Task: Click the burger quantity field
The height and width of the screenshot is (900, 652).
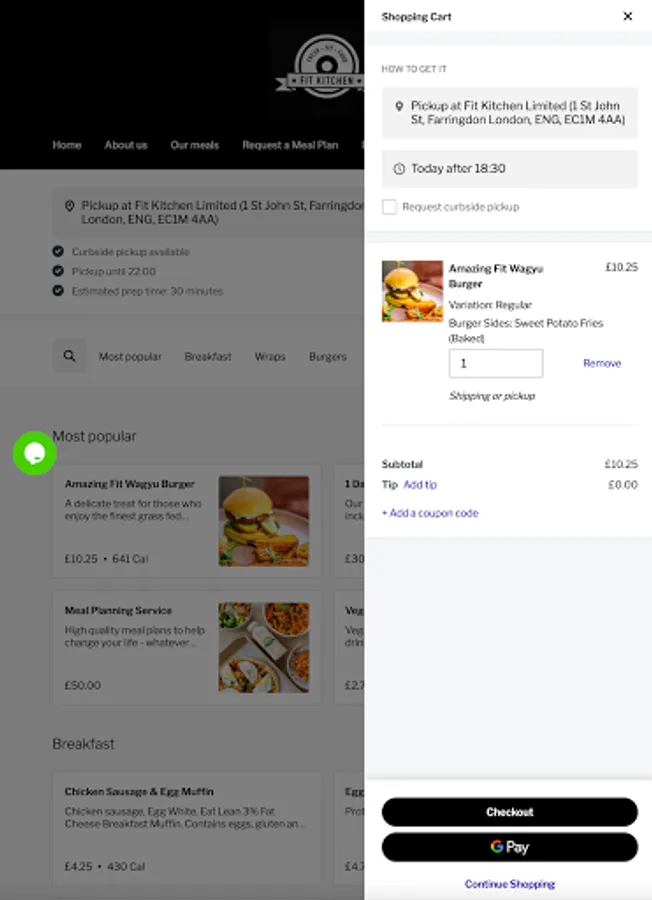Action: pos(496,363)
